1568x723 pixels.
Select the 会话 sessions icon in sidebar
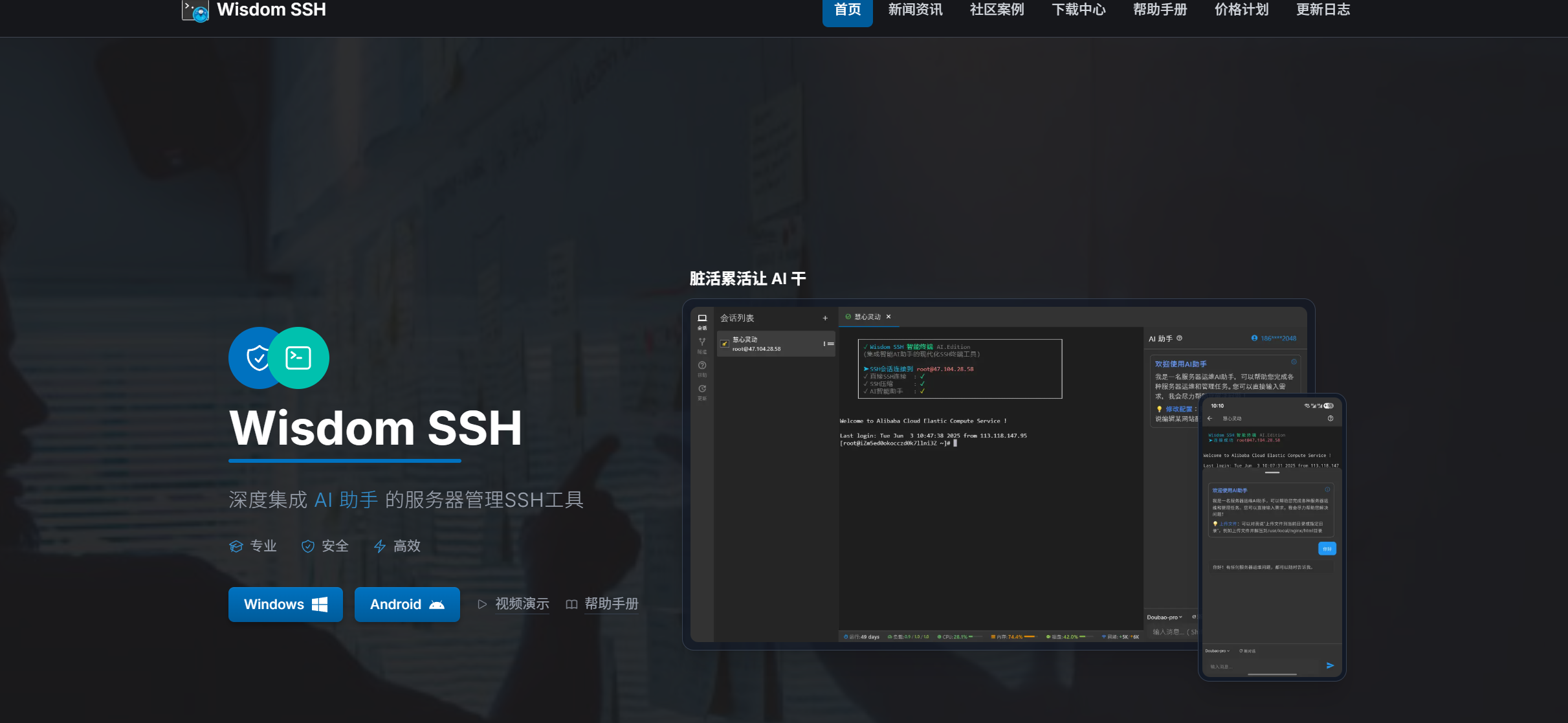point(702,318)
